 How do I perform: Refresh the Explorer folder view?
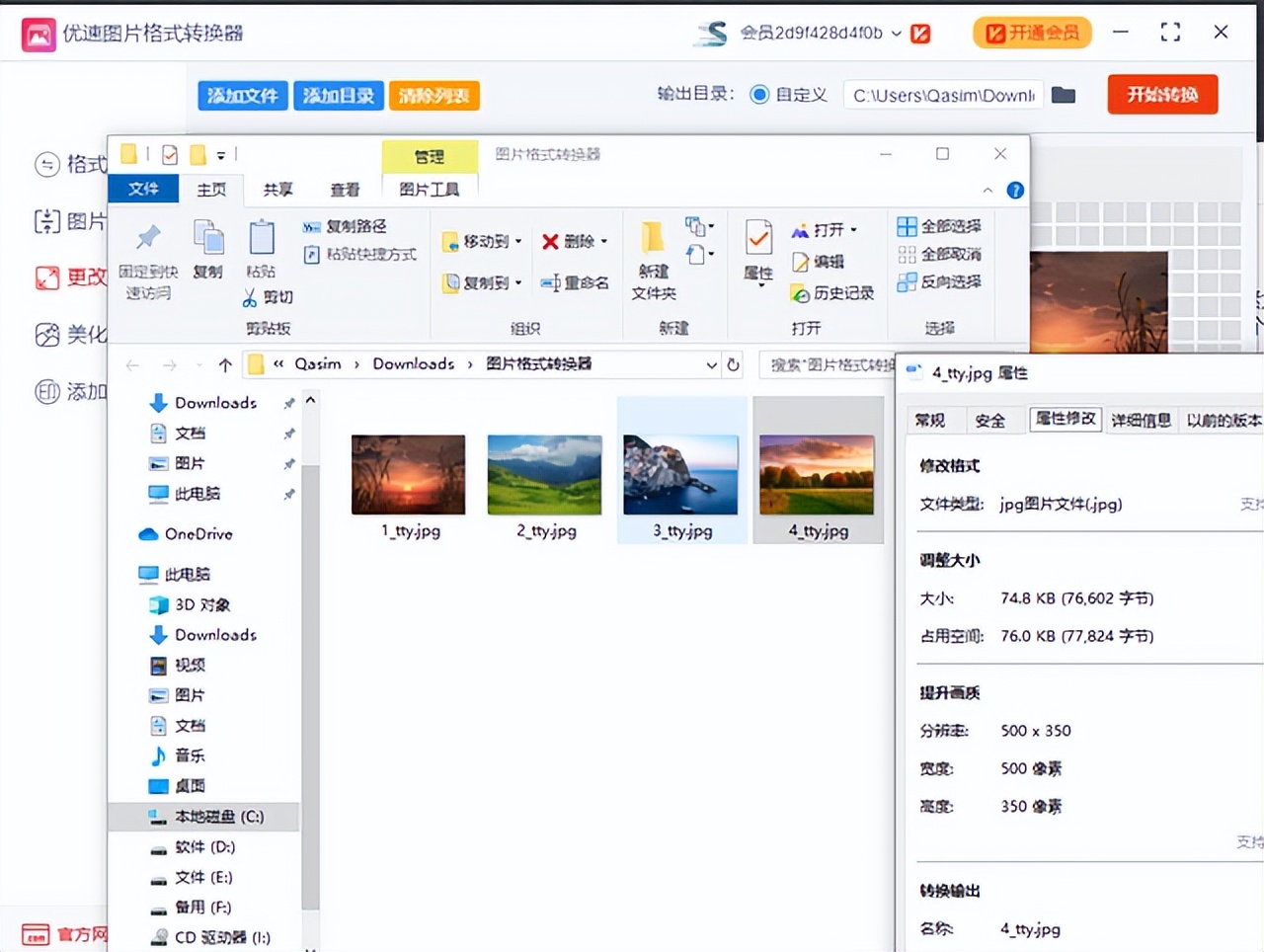[734, 364]
